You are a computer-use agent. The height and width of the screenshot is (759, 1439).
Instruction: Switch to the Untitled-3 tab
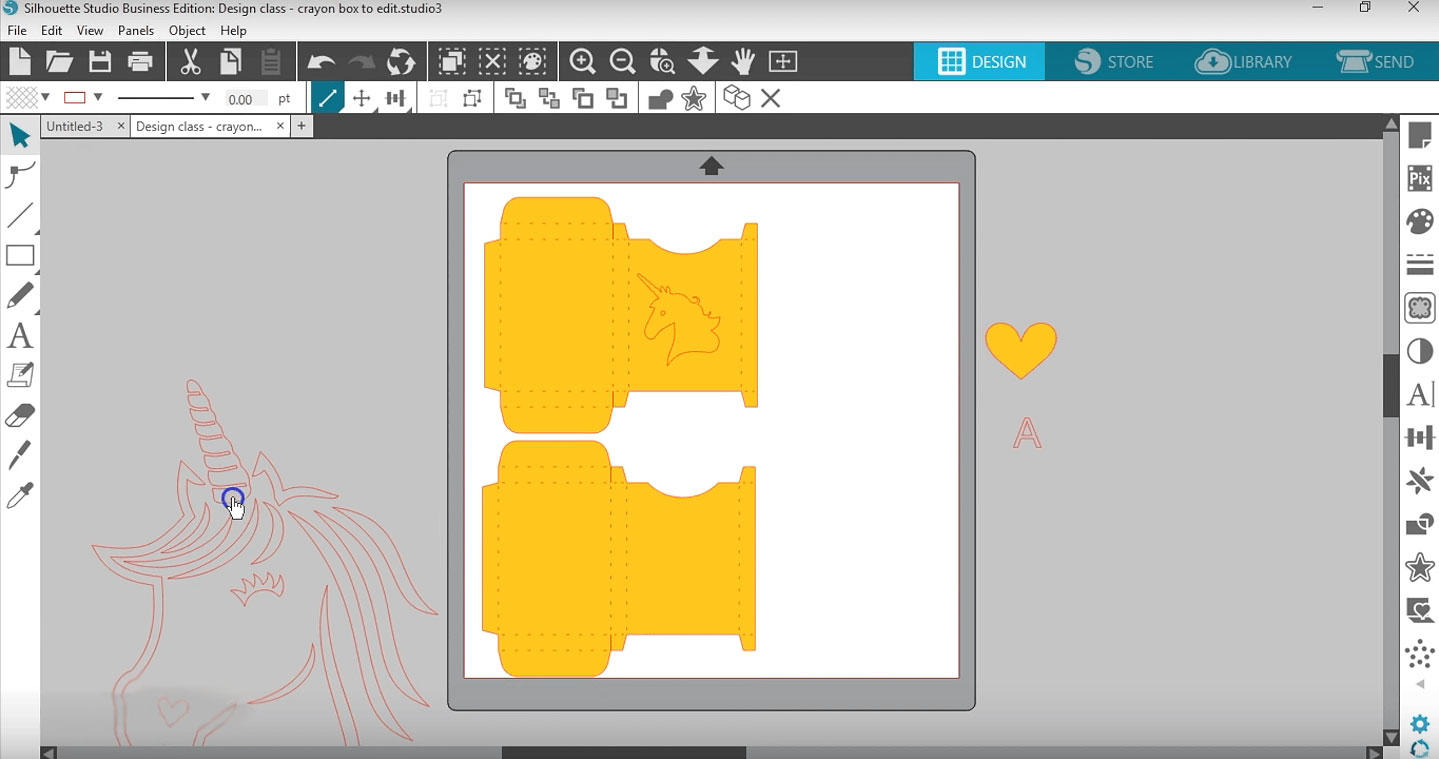[75, 126]
